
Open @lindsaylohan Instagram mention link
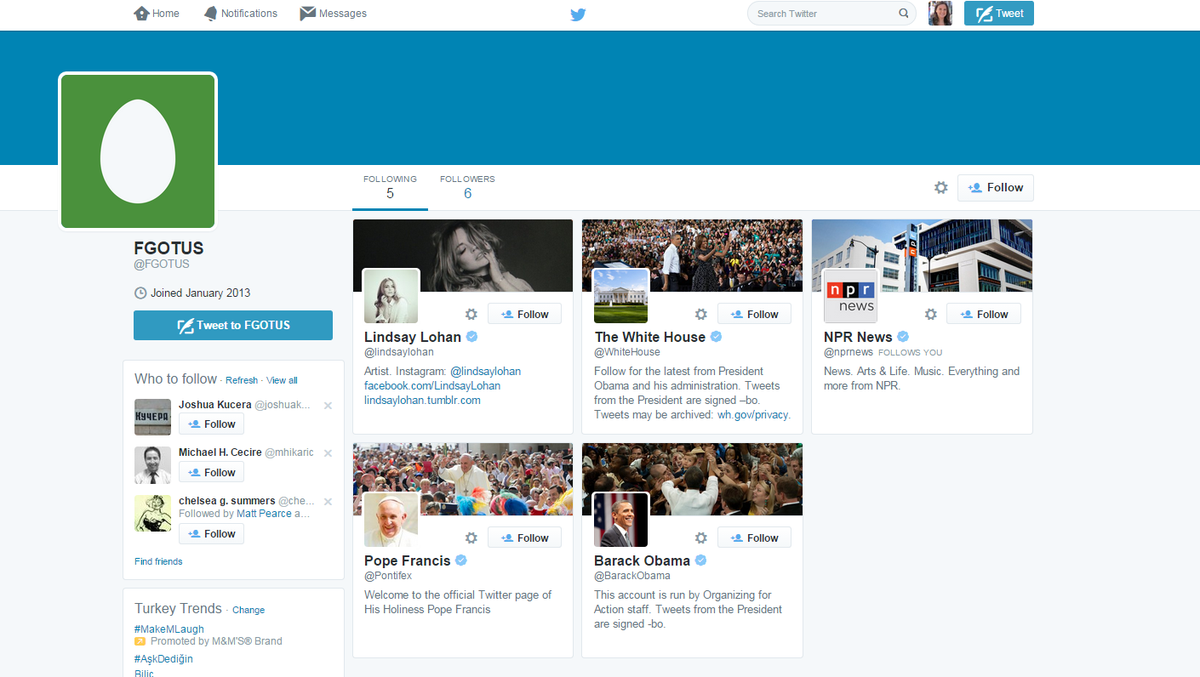(485, 371)
